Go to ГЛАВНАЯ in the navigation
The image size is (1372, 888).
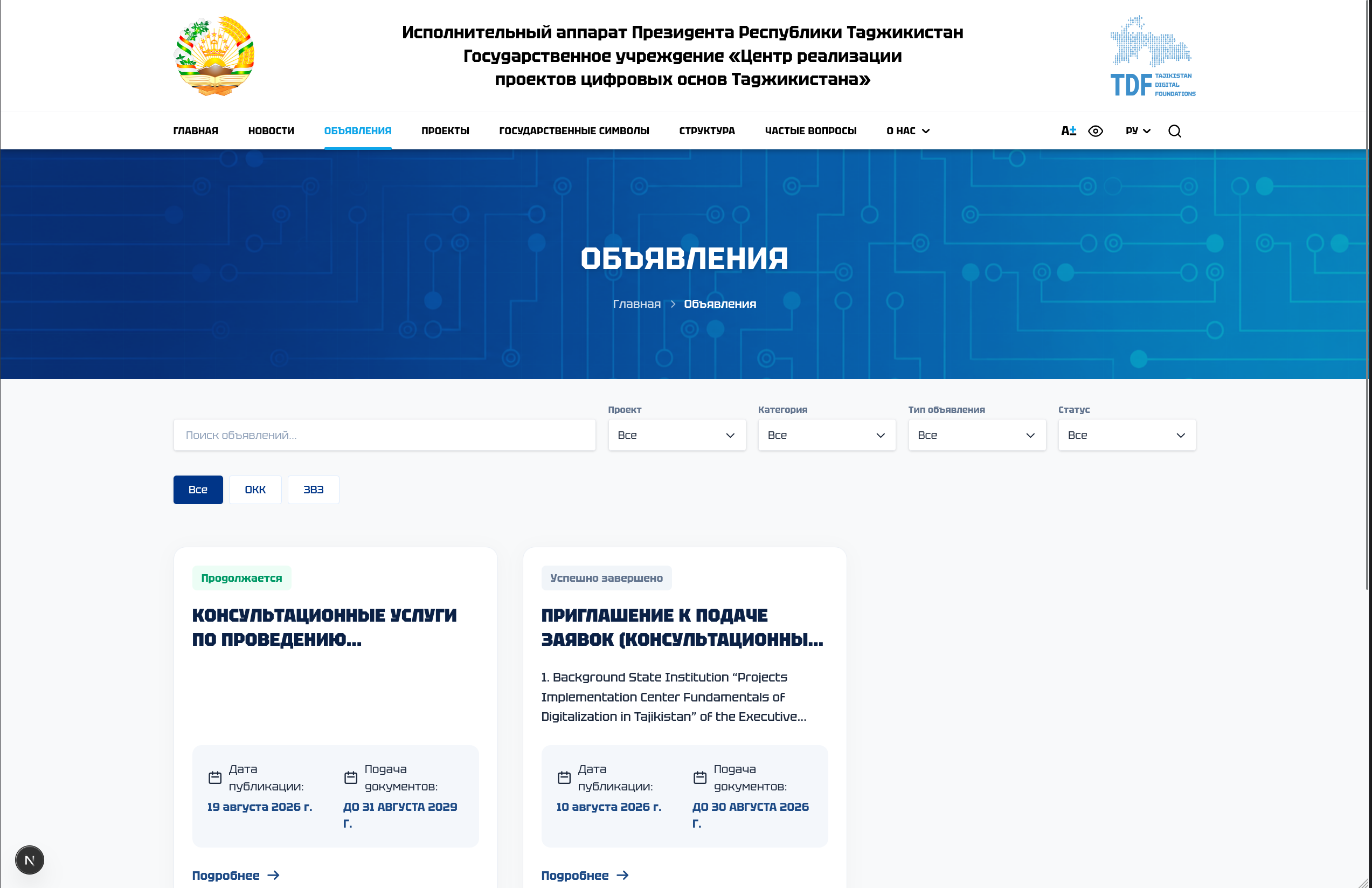(196, 131)
